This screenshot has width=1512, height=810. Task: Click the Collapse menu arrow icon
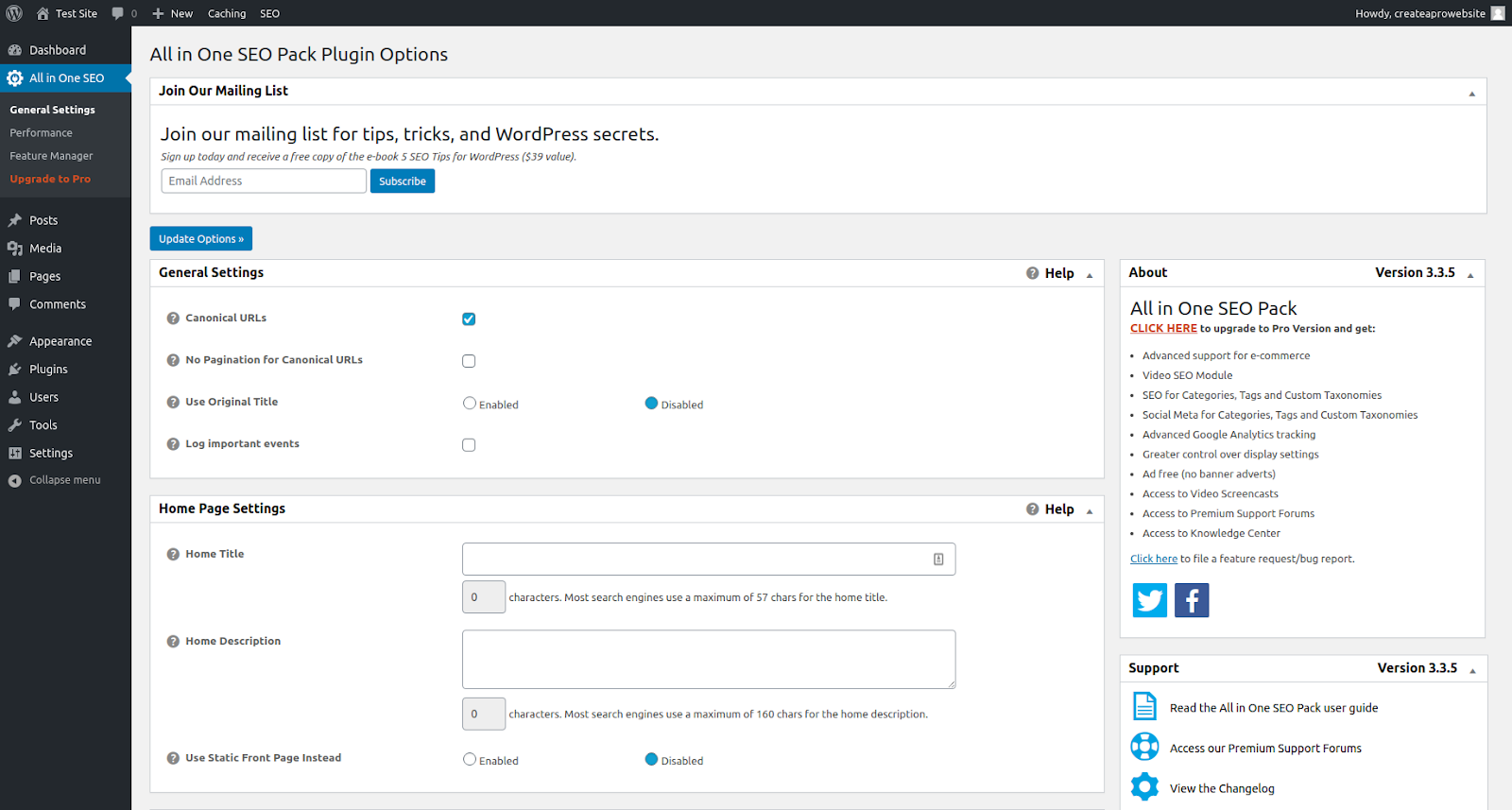(15, 480)
